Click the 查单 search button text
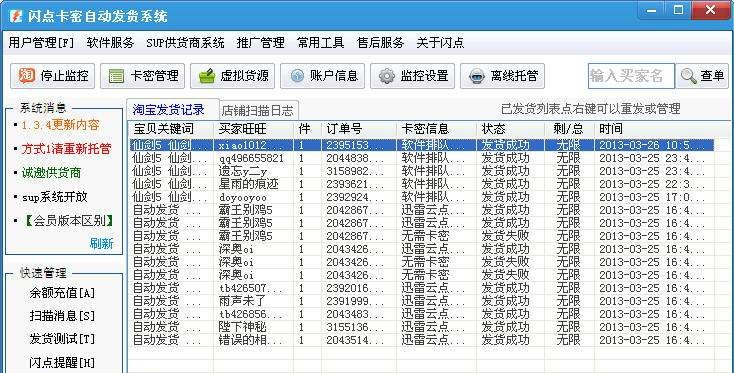This screenshot has width=734, height=373. point(712,76)
